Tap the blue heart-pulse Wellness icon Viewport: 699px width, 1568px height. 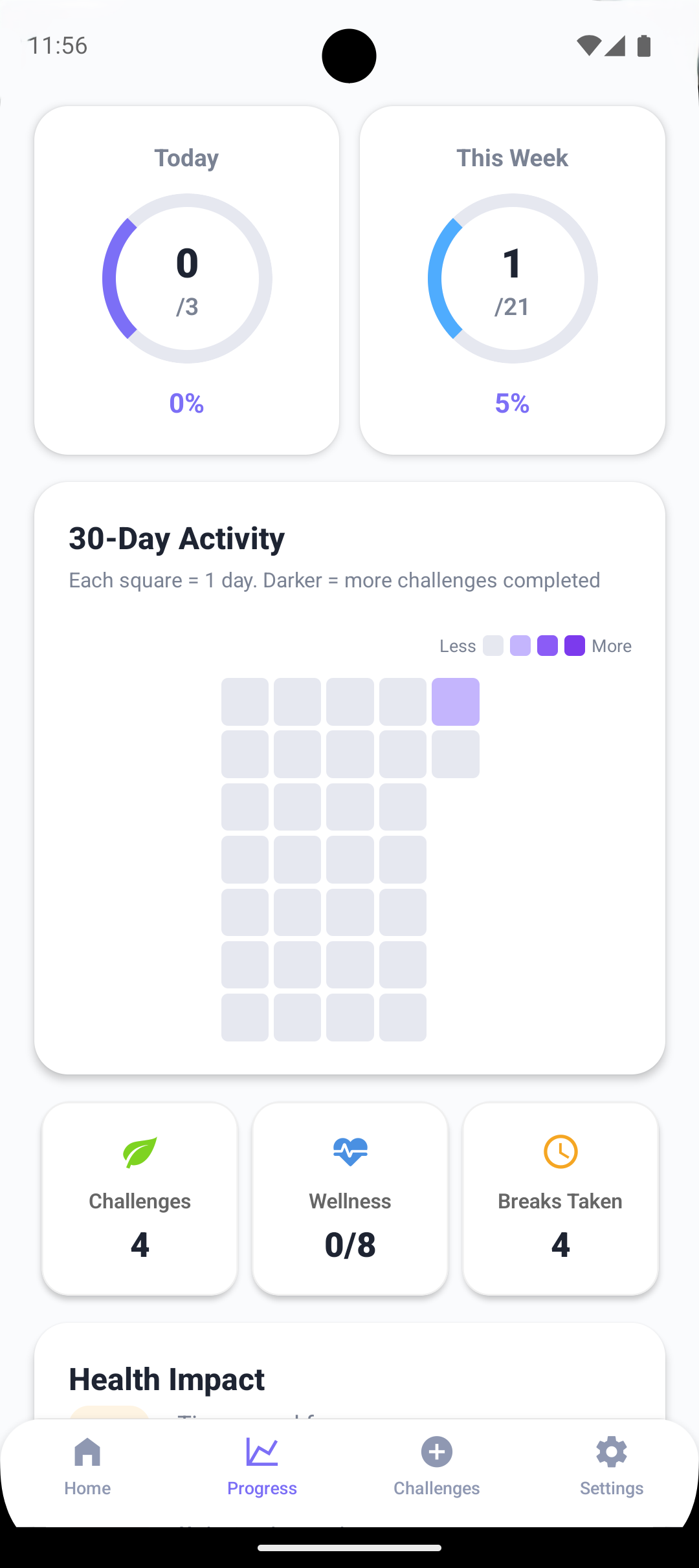coord(350,1152)
